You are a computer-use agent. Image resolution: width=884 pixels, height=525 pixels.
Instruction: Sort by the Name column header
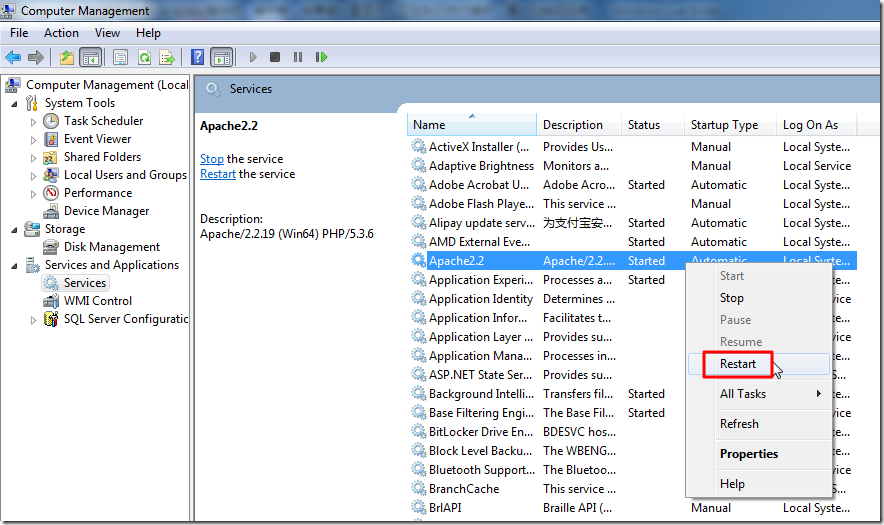click(472, 125)
